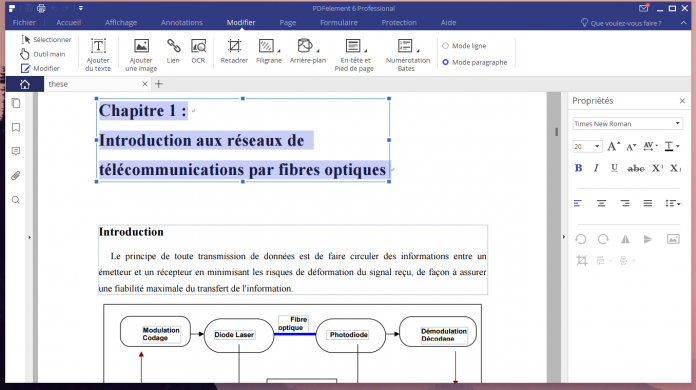The image size is (696, 390).
Task: Click the 'Chapitre 1 :' title text
Action: coord(142,111)
